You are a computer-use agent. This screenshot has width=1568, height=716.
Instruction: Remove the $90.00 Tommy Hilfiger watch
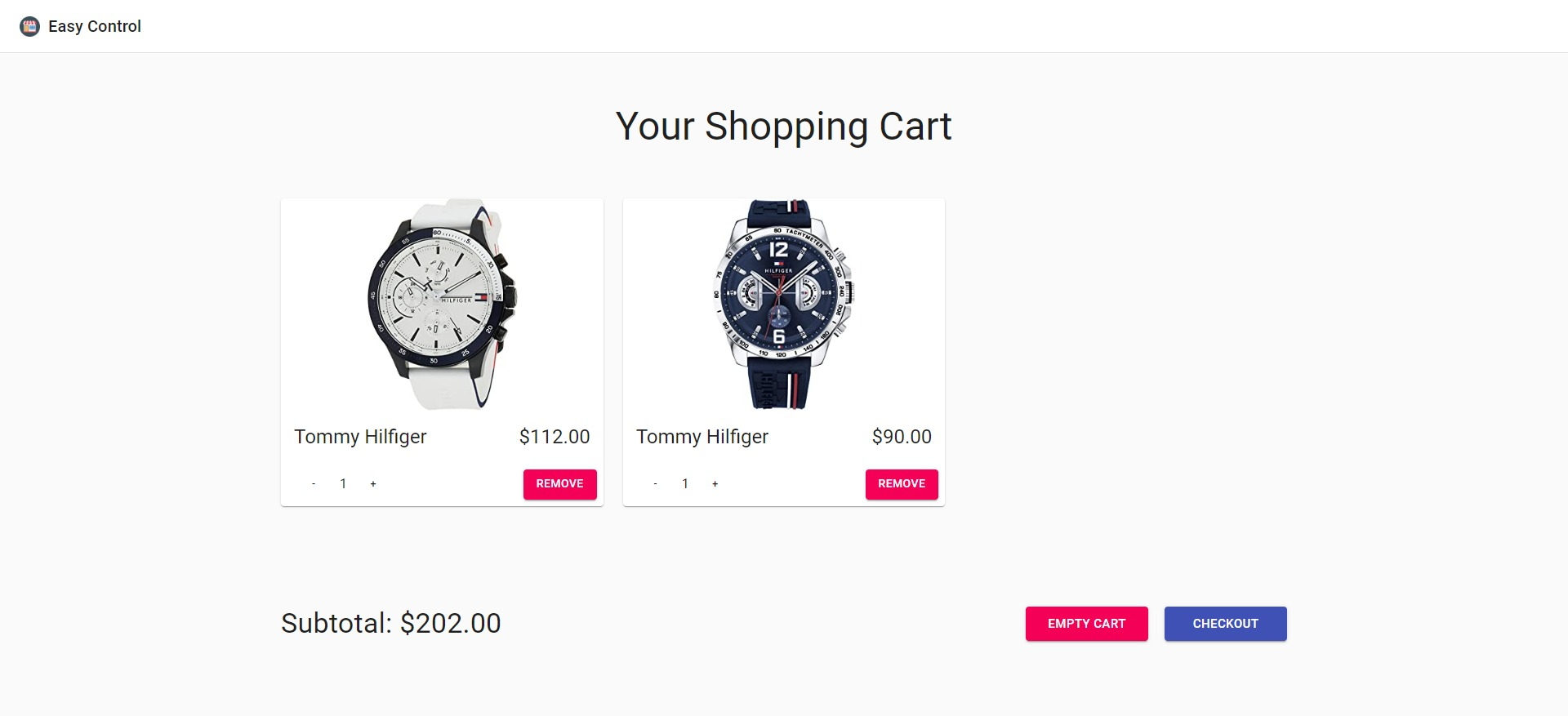pyautogui.click(x=902, y=483)
